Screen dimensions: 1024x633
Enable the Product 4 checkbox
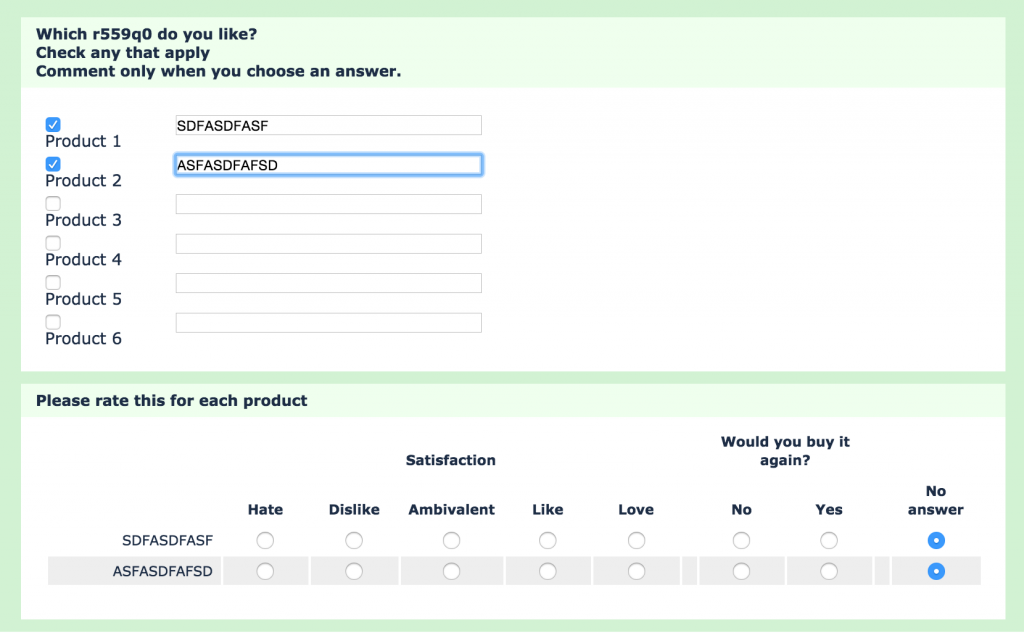tap(53, 243)
